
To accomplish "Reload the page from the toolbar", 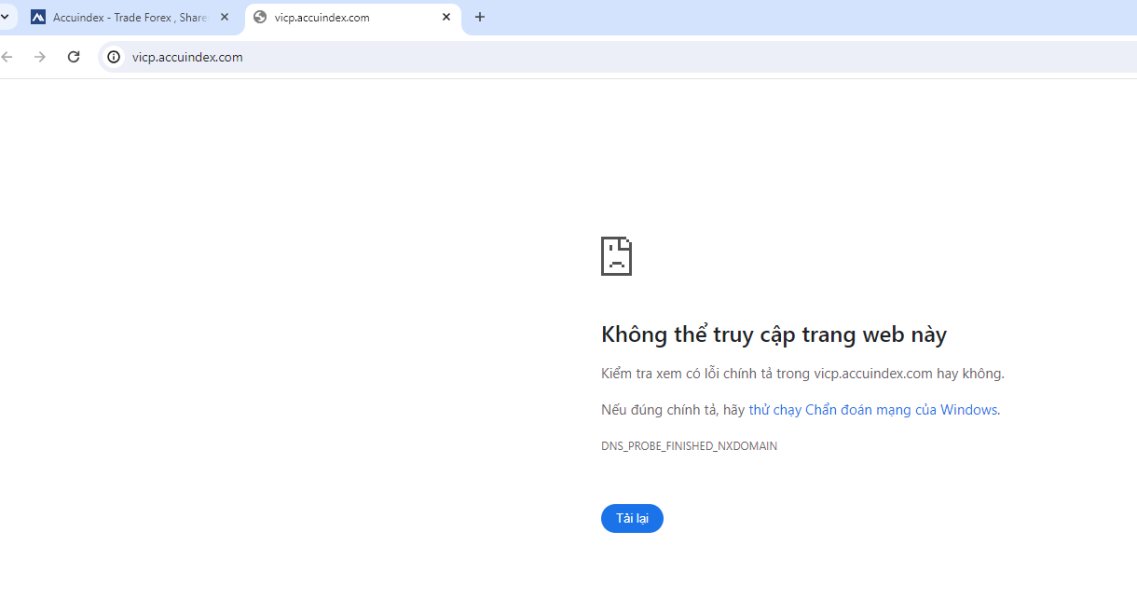I will tap(73, 57).
